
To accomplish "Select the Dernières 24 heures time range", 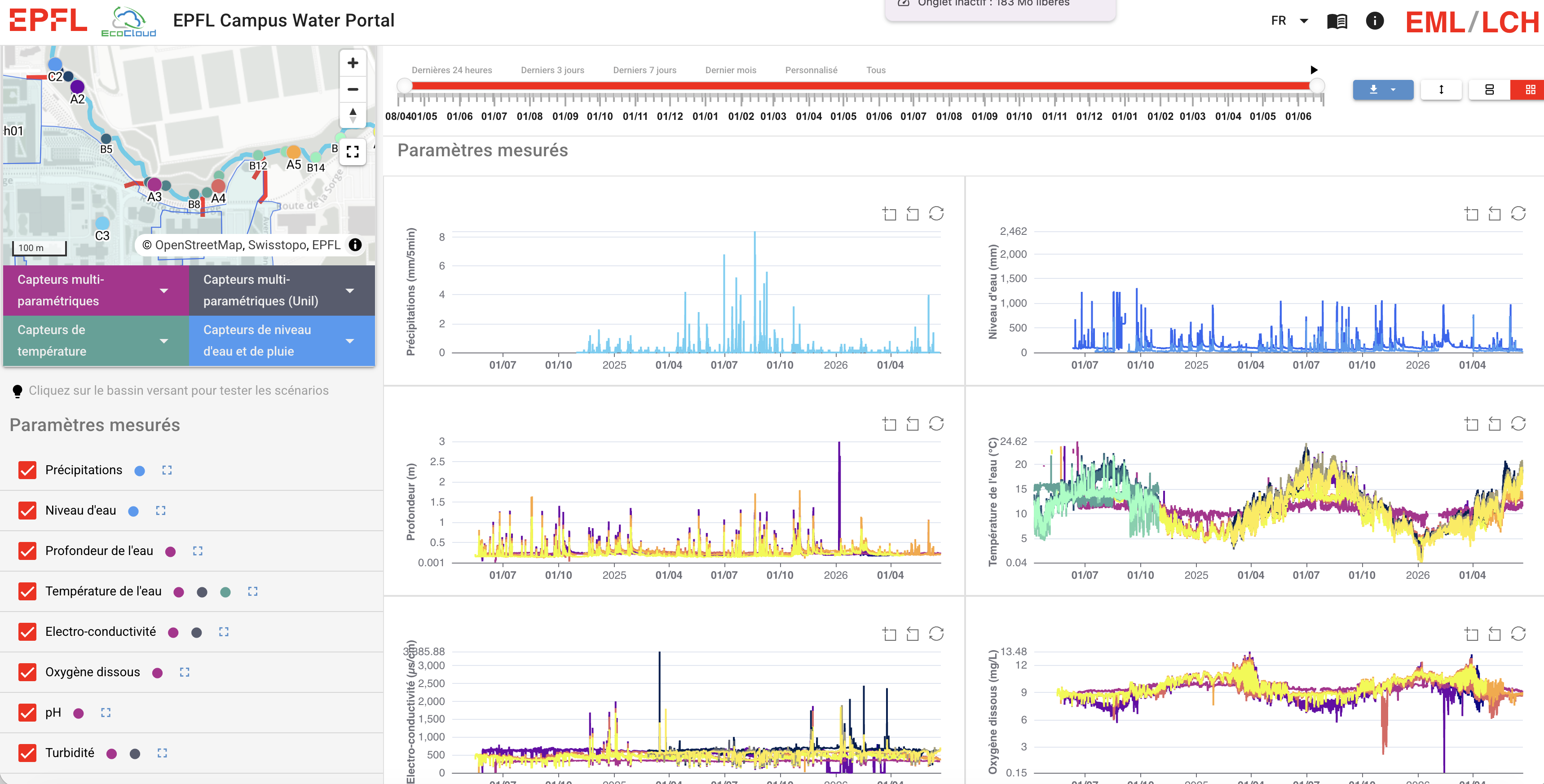I will point(451,70).
